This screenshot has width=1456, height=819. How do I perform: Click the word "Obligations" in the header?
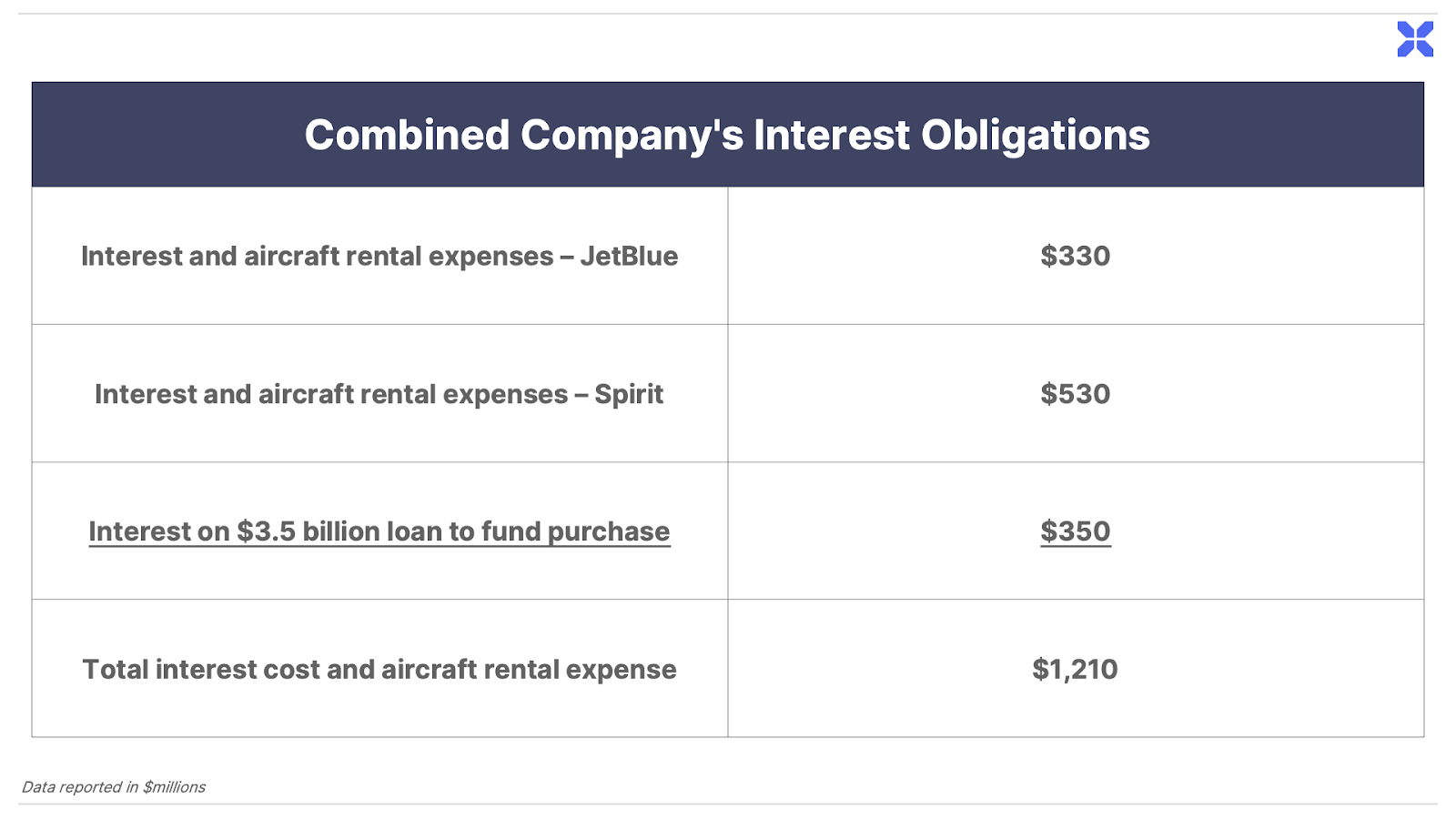(1035, 135)
